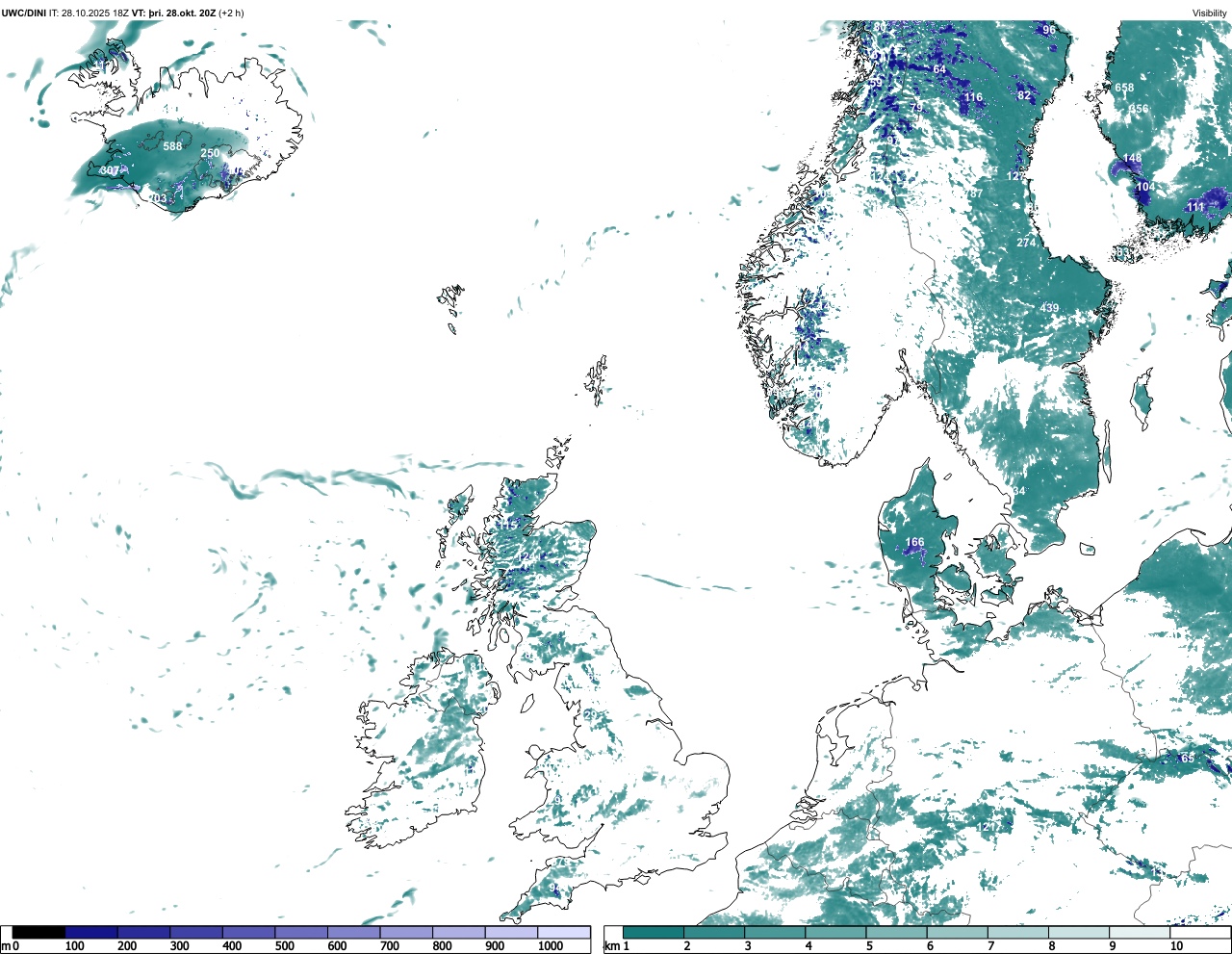1232x954 pixels.
Task: Click the 79 visibility value
Action: coord(917,107)
